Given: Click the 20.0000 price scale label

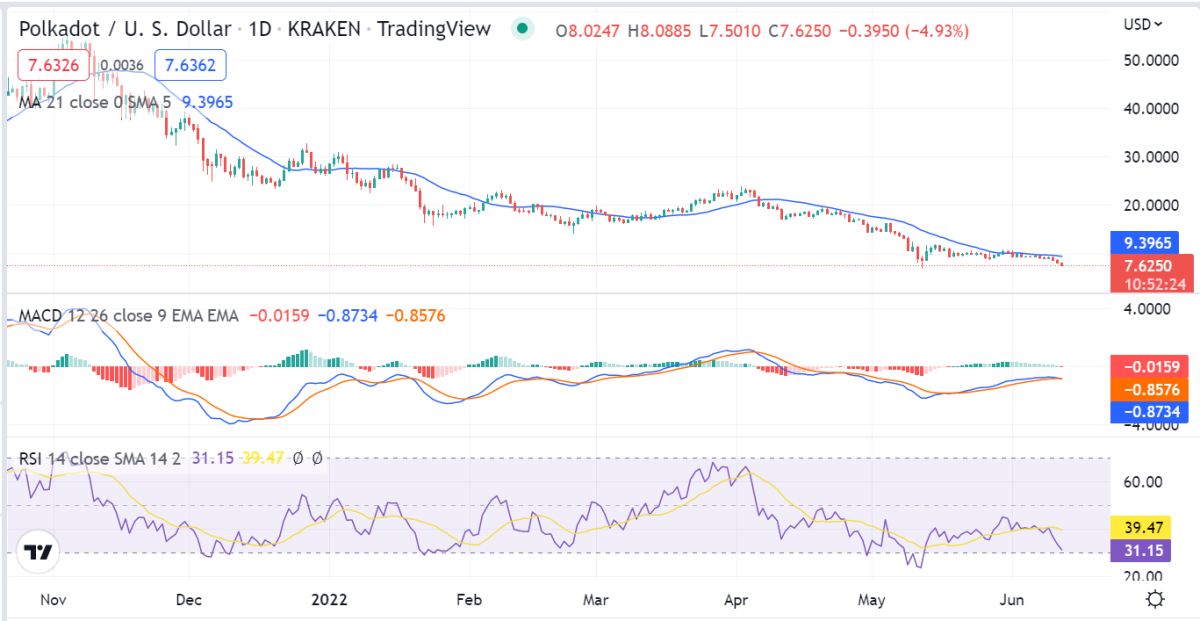Looking at the screenshot, I should 1151,205.
